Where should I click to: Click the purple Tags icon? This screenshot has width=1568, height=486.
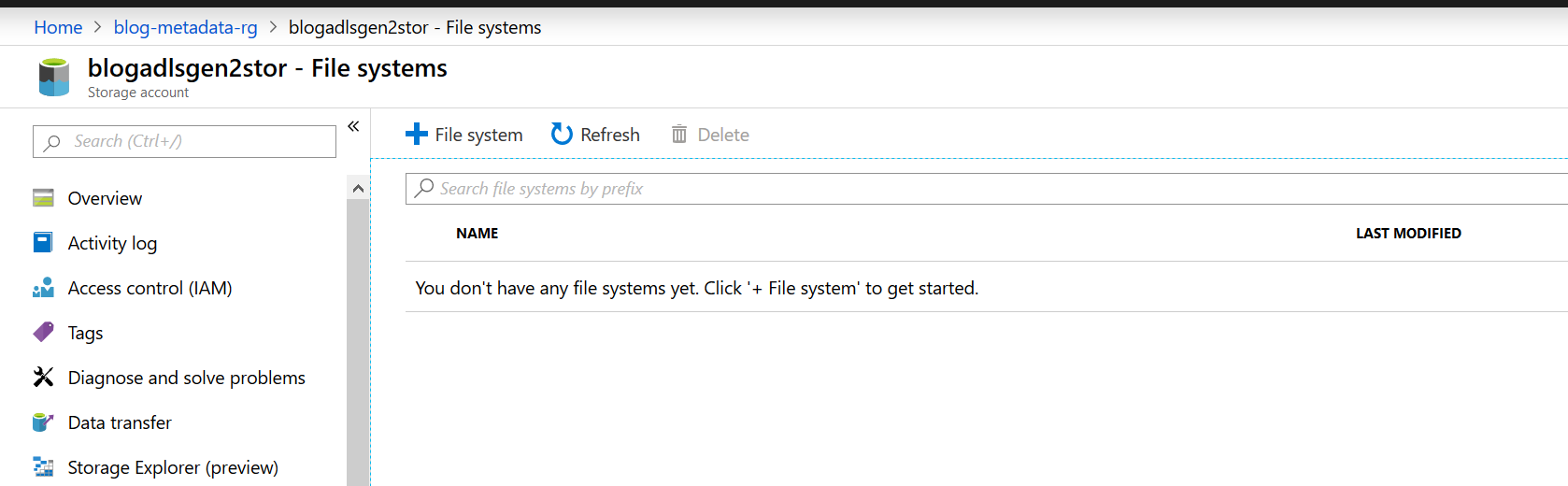click(43, 332)
